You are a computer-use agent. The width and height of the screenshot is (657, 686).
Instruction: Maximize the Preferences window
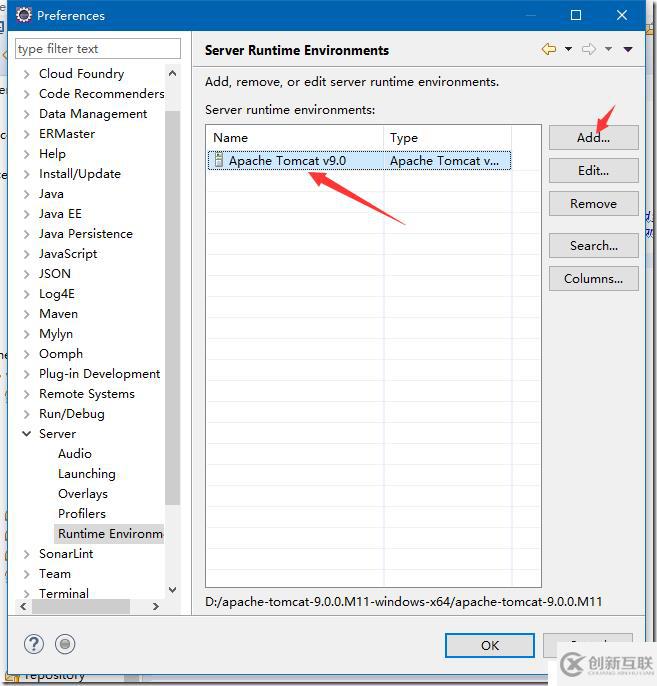pyautogui.click(x=576, y=15)
